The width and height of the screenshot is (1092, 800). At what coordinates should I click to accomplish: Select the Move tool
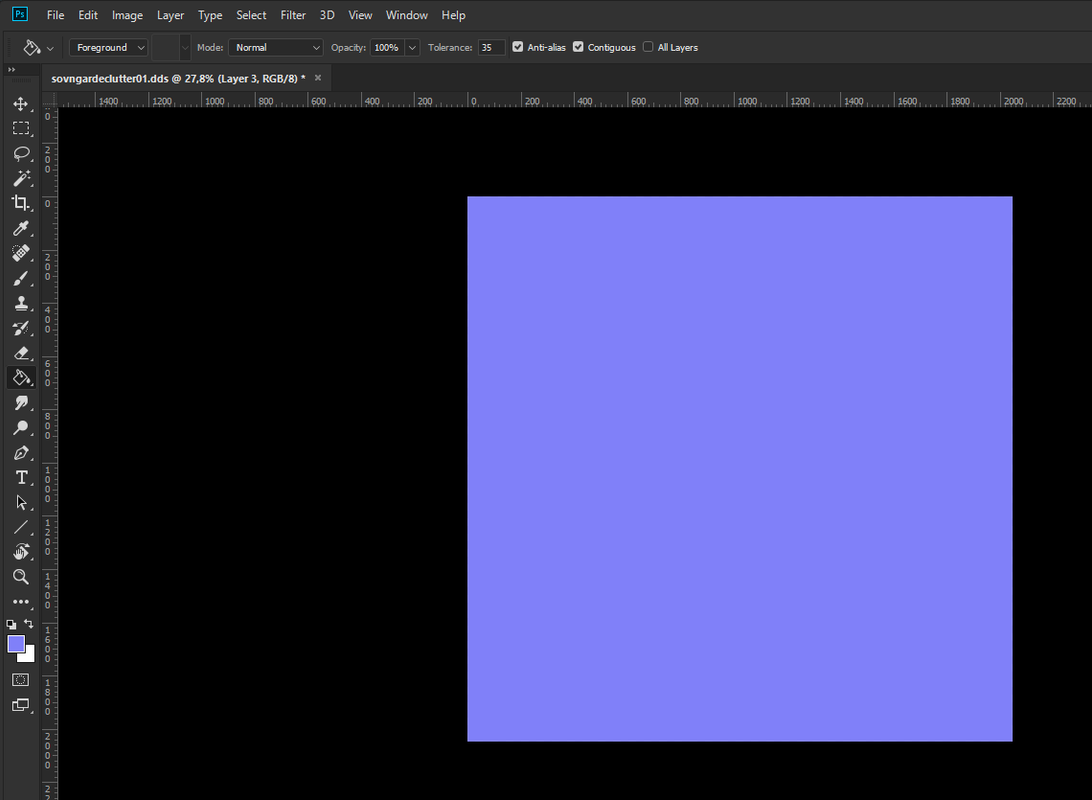[x=21, y=104]
